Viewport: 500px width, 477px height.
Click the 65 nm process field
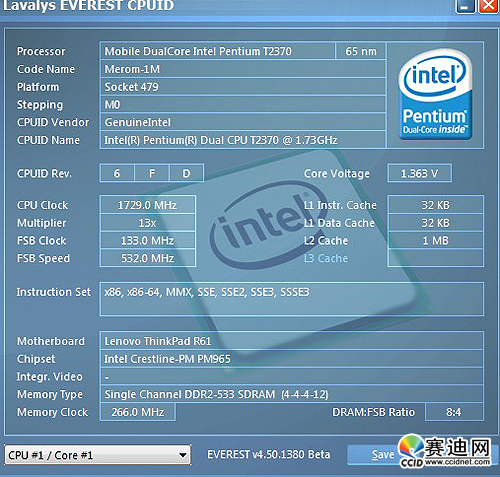point(361,51)
